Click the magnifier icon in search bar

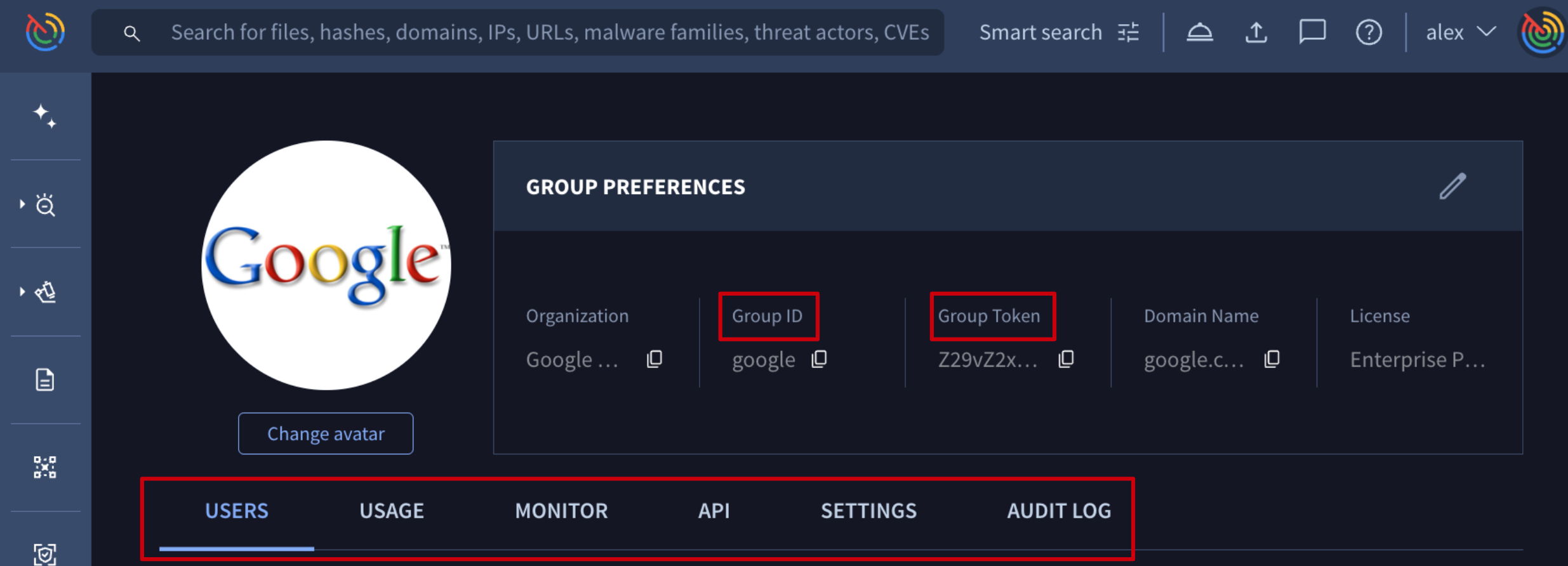coord(131,33)
